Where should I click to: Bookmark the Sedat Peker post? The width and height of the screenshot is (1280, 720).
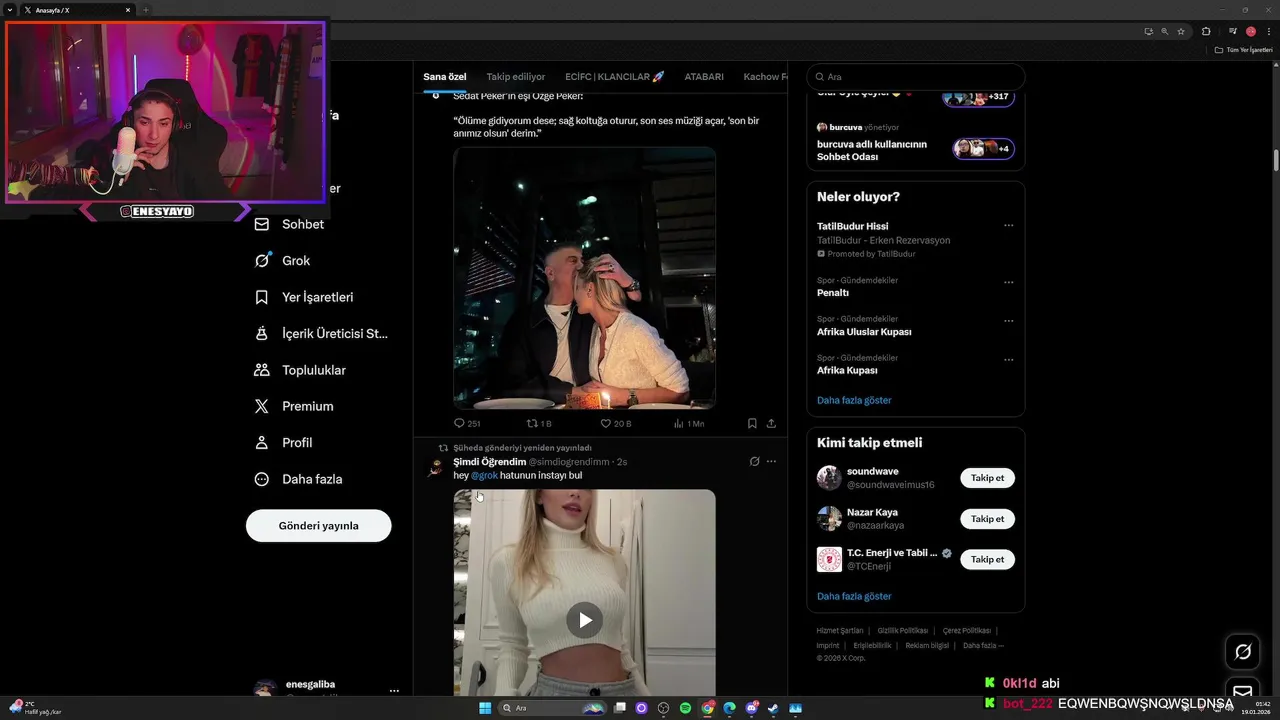click(x=752, y=424)
